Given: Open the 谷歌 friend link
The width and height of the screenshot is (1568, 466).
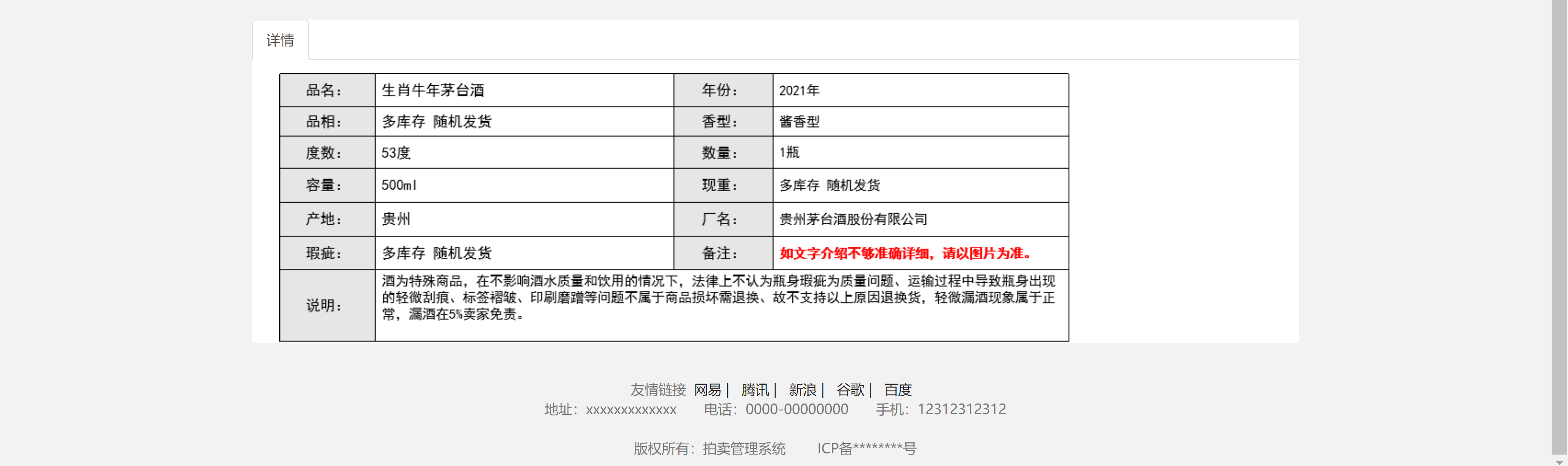Looking at the screenshot, I should click(x=850, y=390).
